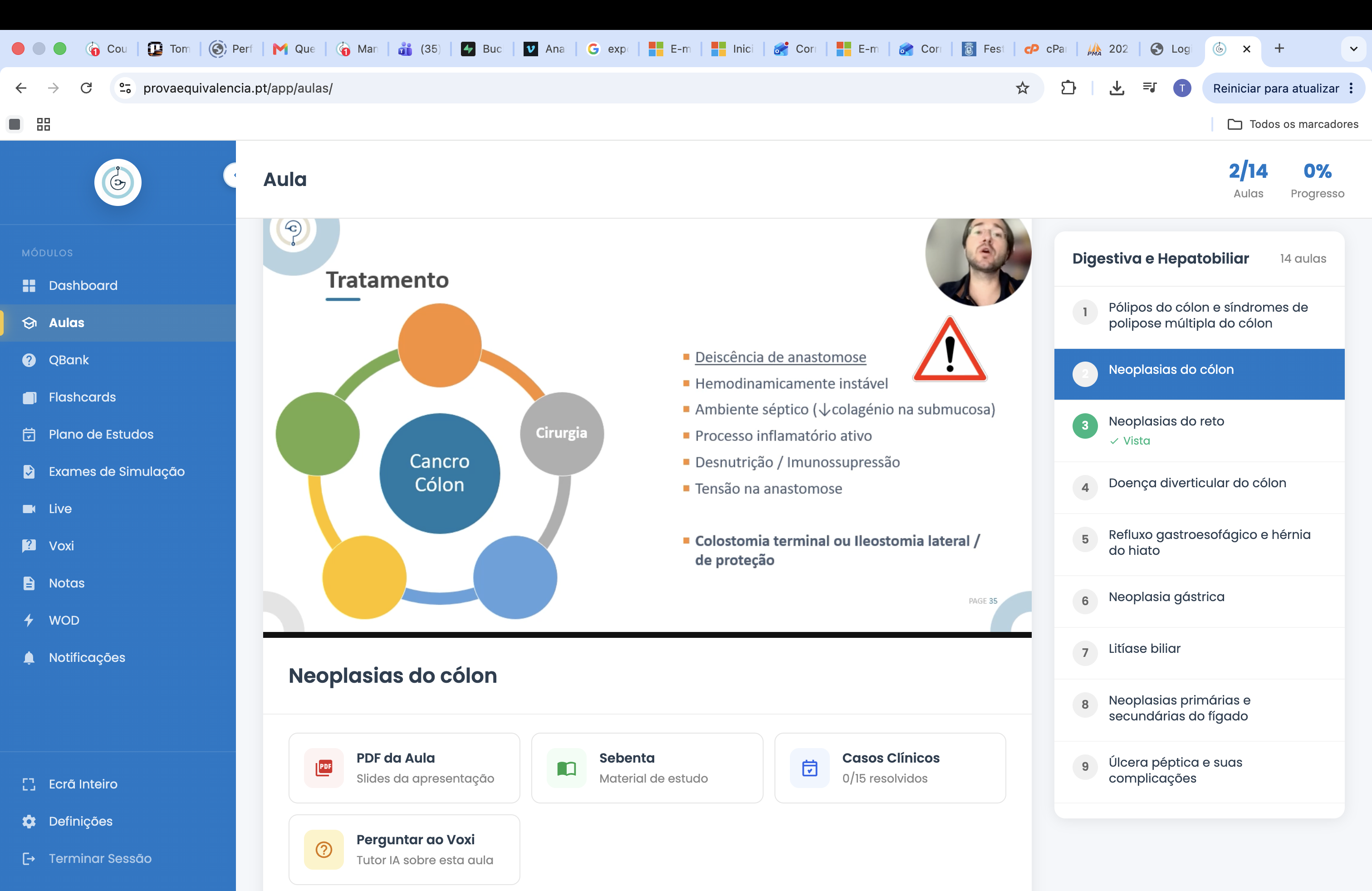Click the Vista status under lesson 3

click(x=1130, y=441)
